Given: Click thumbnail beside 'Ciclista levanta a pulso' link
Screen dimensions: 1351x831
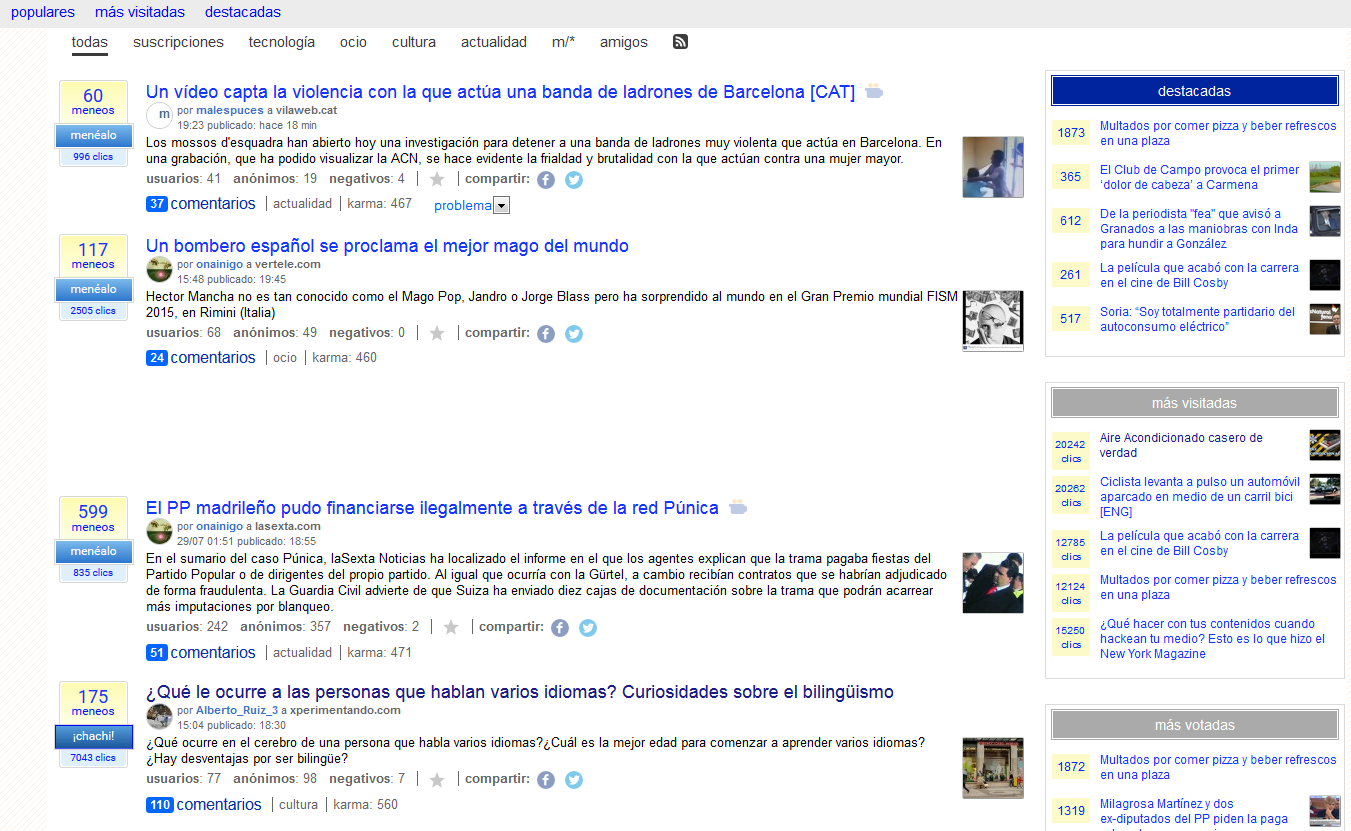Looking at the screenshot, I should tap(1325, 489).
